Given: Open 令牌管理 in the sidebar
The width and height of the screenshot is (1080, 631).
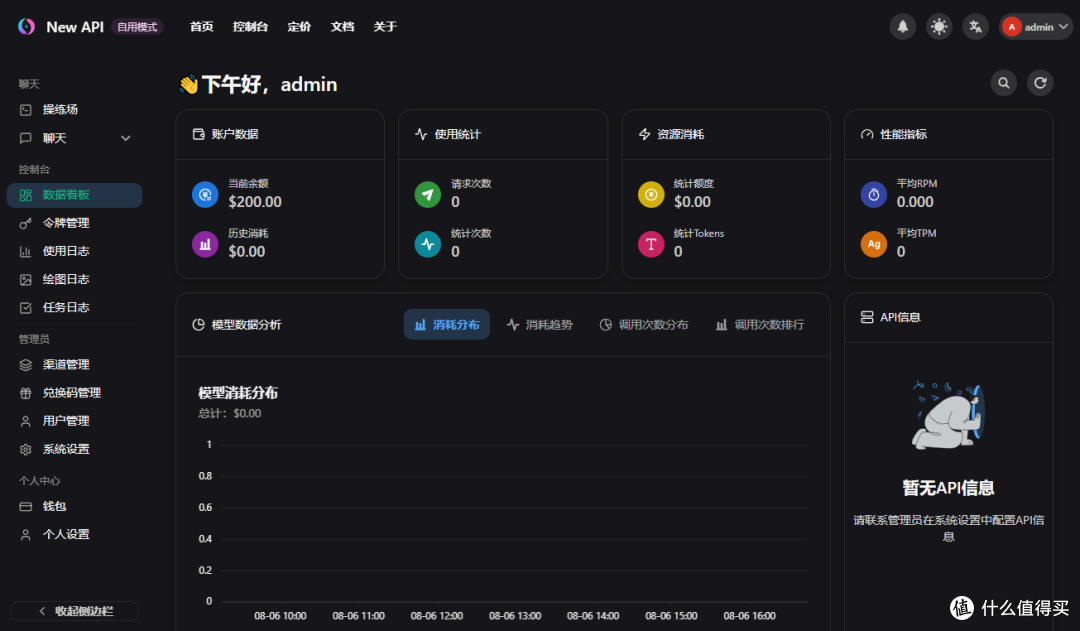Looking at the screenshot, I should coord(74,223).
